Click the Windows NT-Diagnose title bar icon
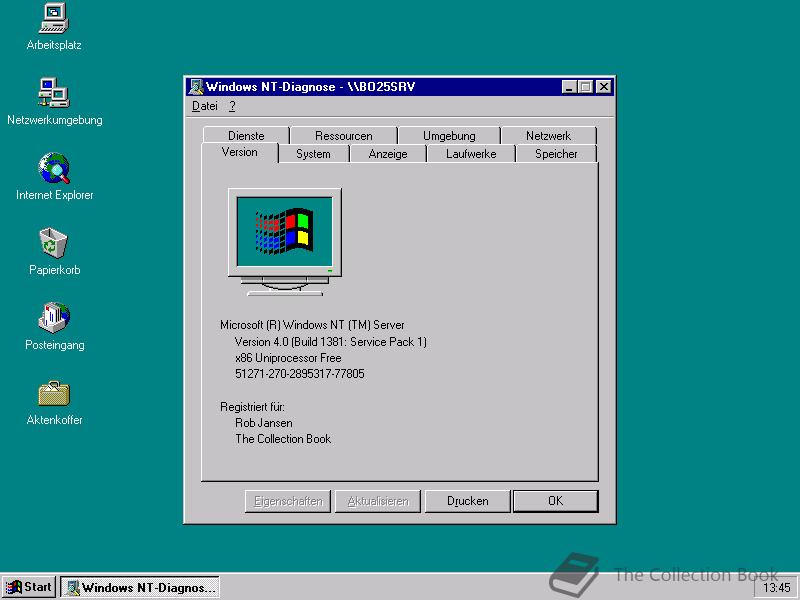Viewport: 800px width, 600px height. [x=195, y=87]
